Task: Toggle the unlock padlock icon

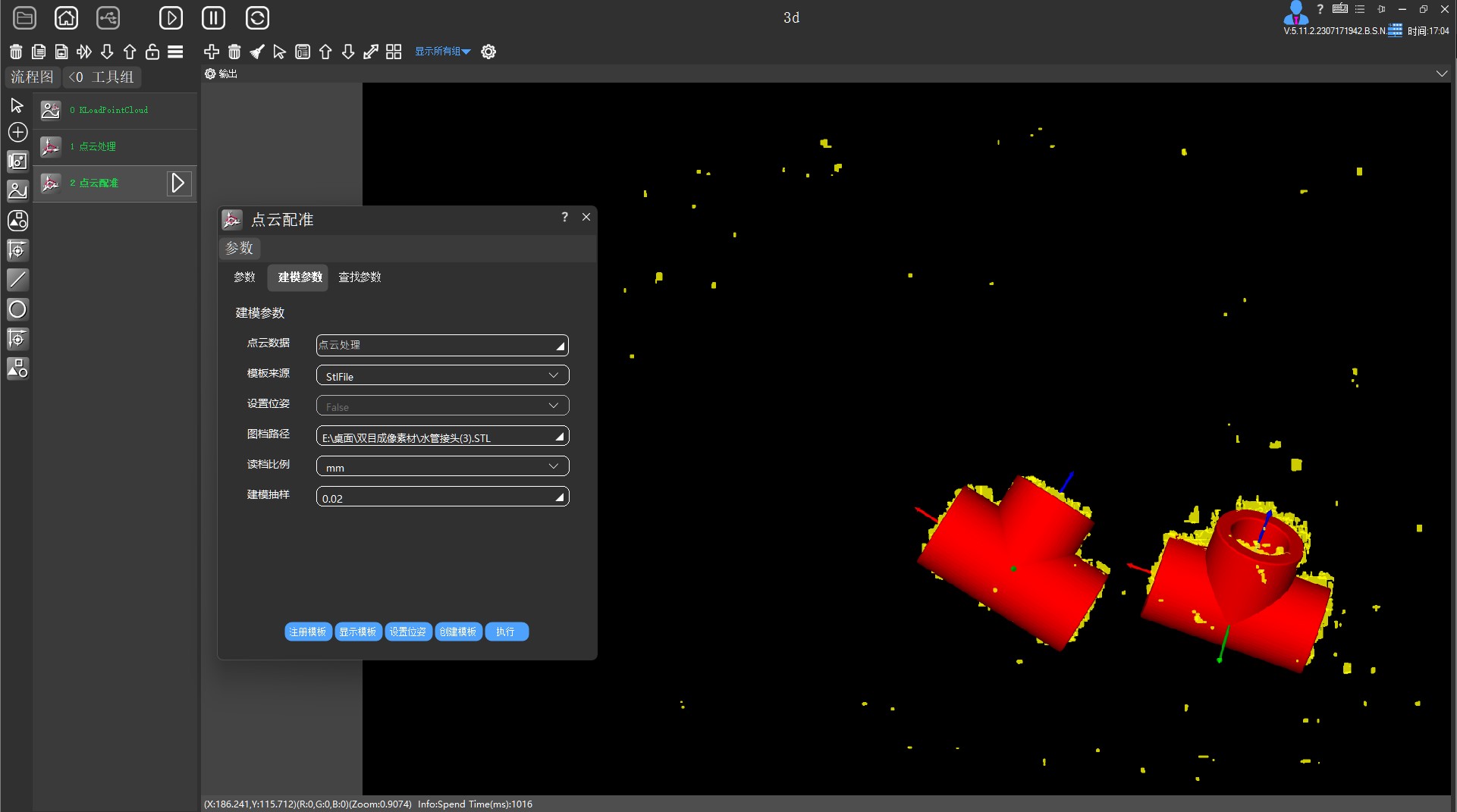Action: [152, 52]
